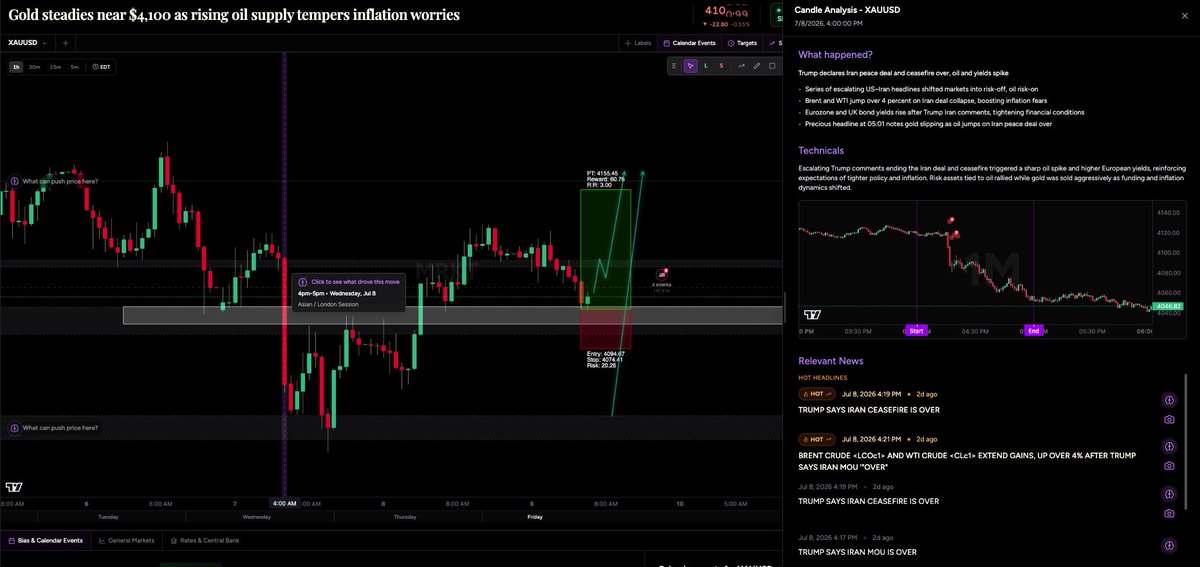
Task: Select the cursor pointer tool
Action: pos(690,66)
